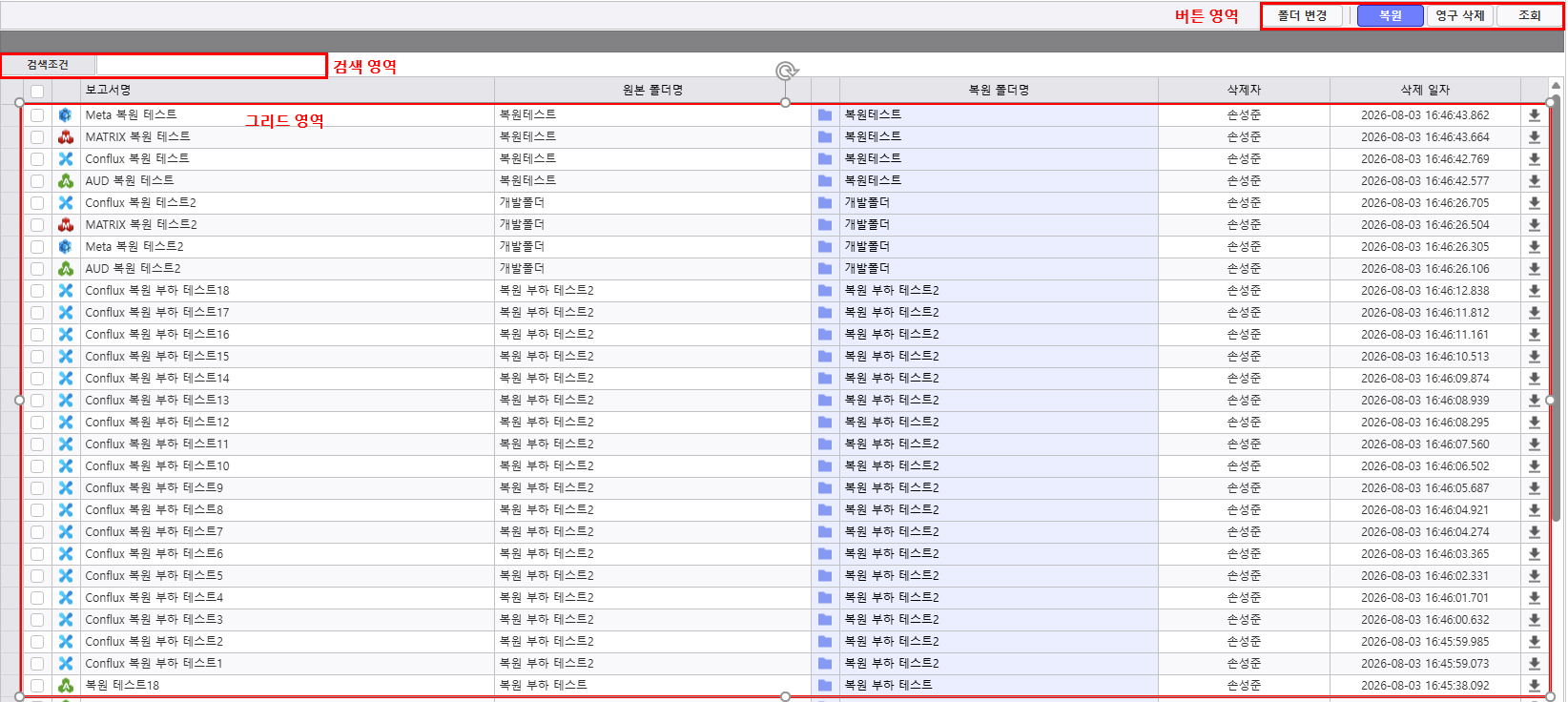The height and width of the screenshot is (702, 1568).
Task: Click the AUD icon of AUD 복원 테스트
Action: click(66, 180)
